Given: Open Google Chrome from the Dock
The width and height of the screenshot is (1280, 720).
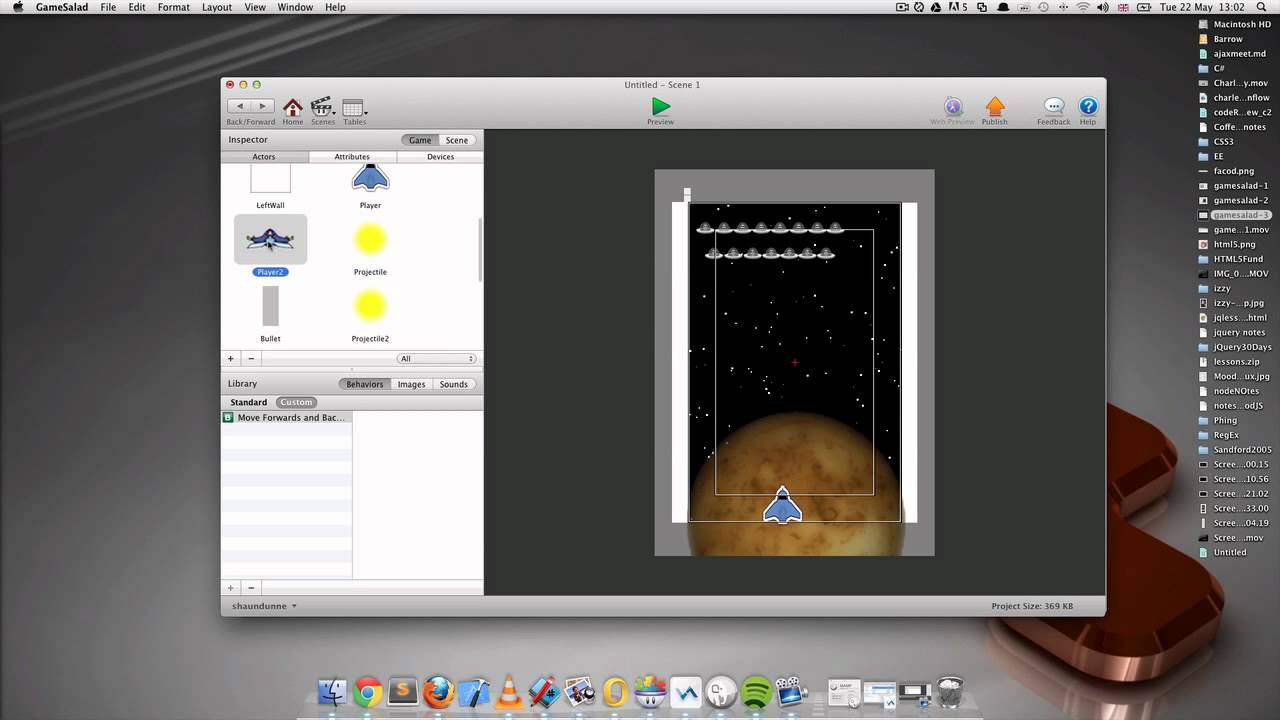Looking at the screenshot, I should coord(367,692).
